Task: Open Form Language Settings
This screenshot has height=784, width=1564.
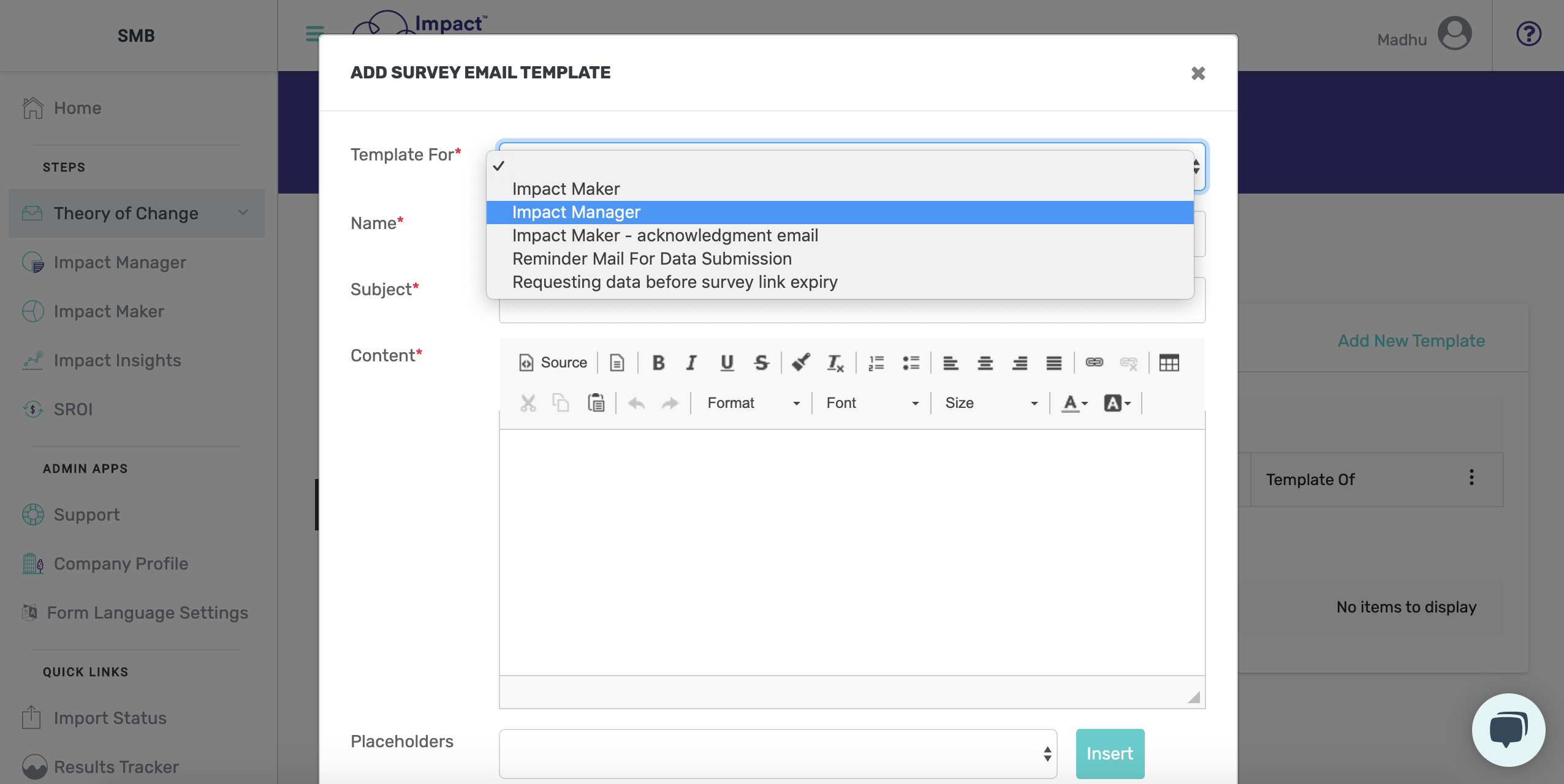Action: [135, 612]
